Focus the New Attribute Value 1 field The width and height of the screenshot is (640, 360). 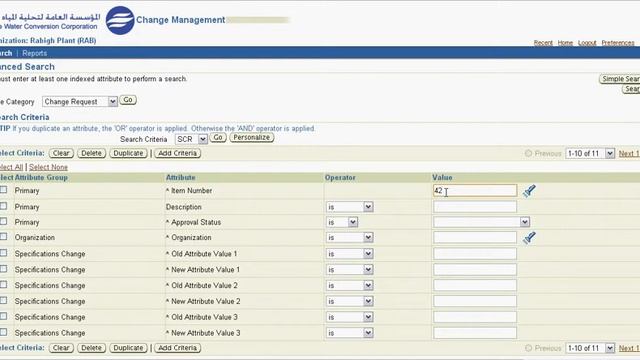pyautogui.click(x=475, y=270)
